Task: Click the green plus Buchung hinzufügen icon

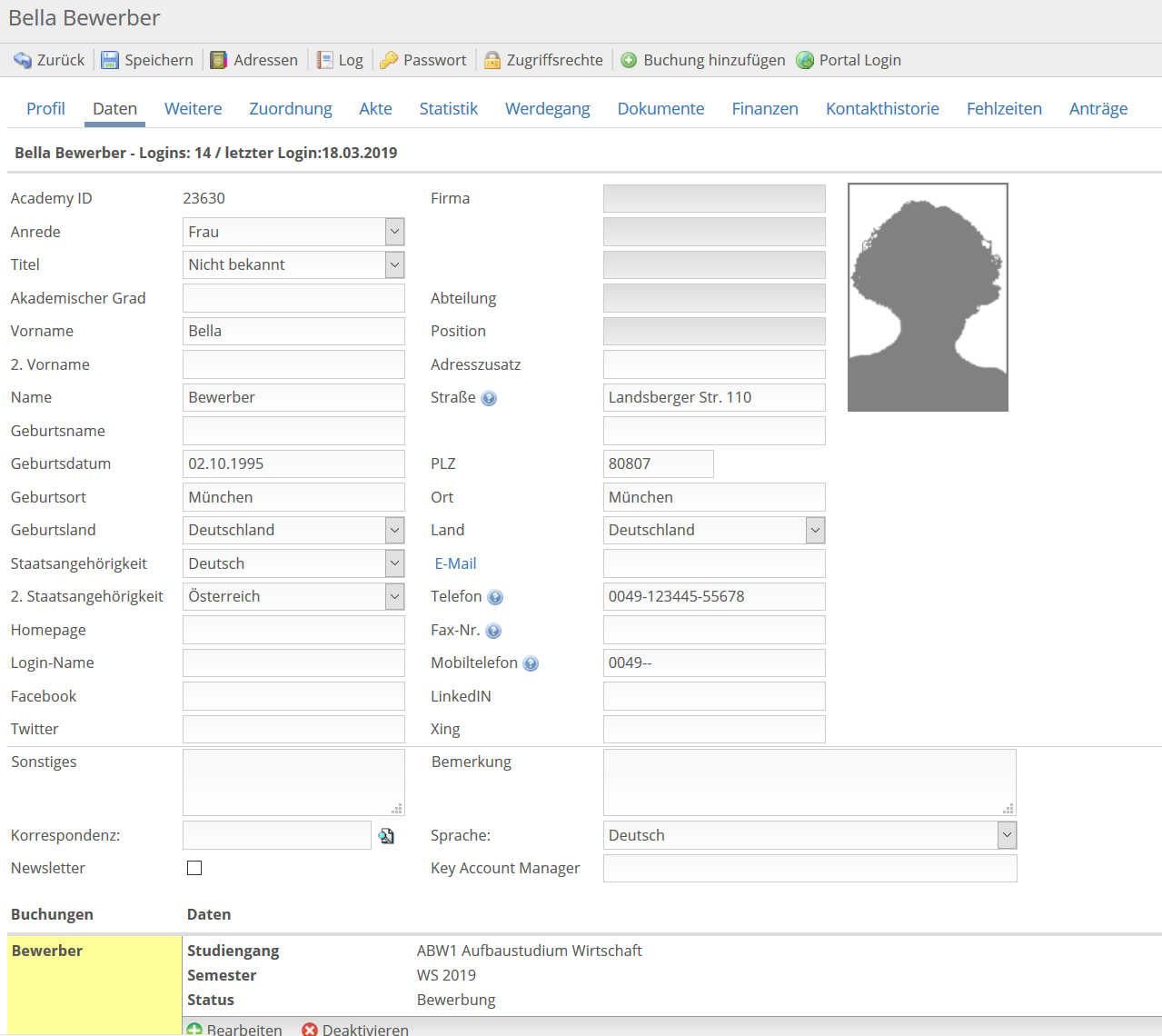Action: 629,60
